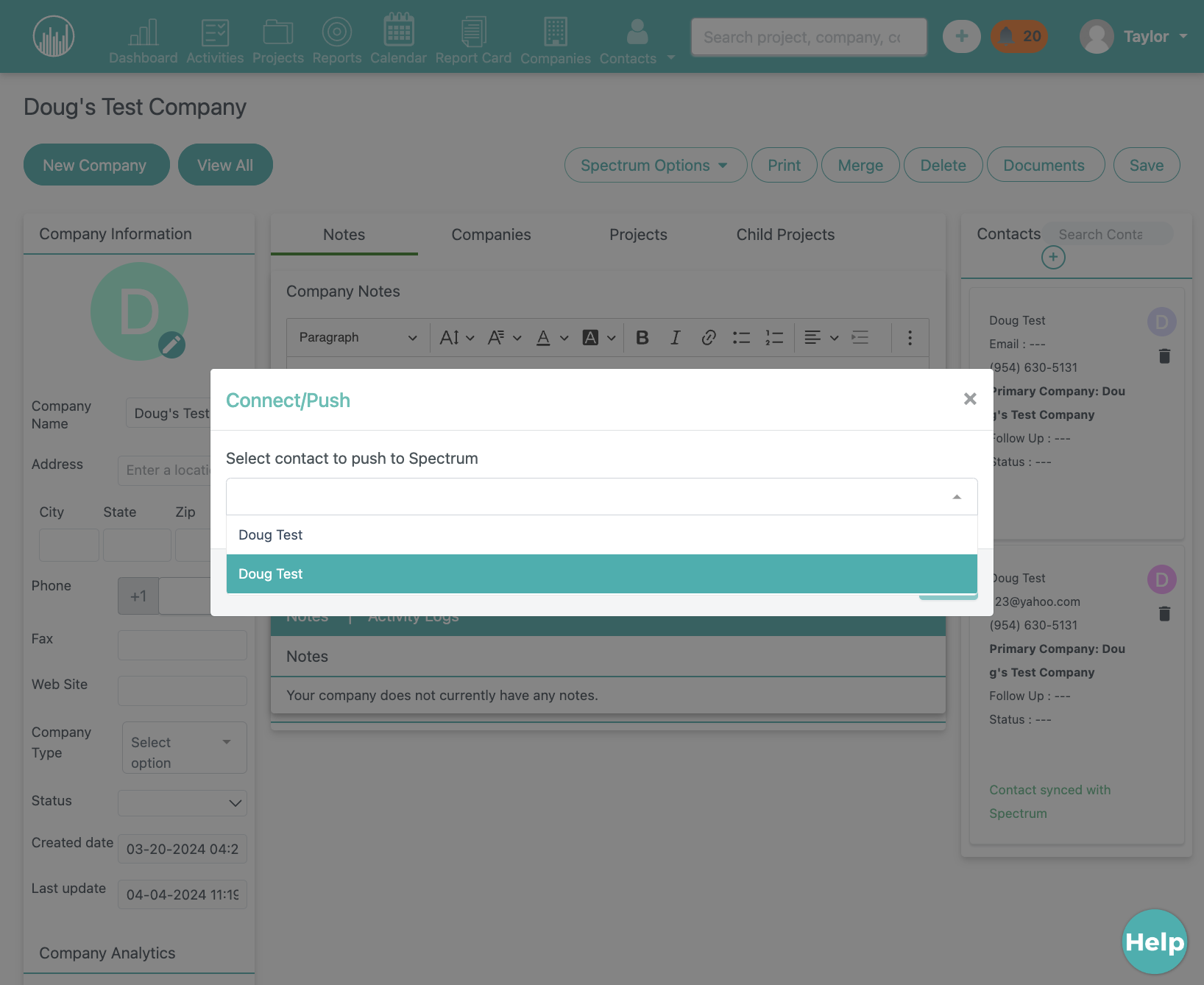Increase indent in notes editor
This screenshot has width=1204, height=985.
point(860,337)
